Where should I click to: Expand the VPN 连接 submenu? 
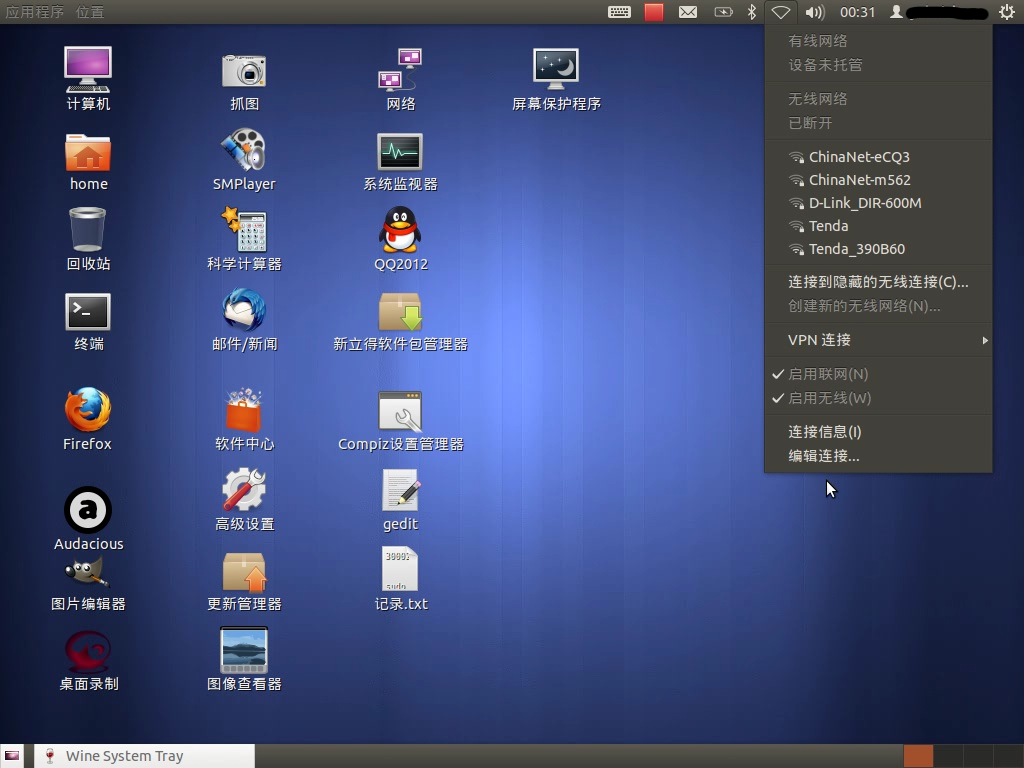point(878,340)
